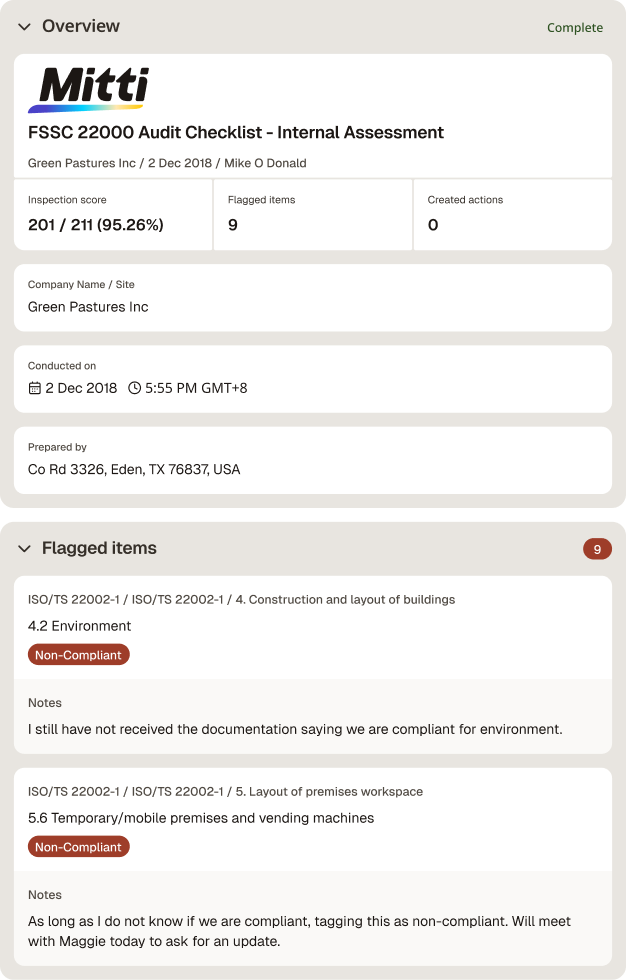
Task: Click the red flagged items count badge
Action: pyautogui.click(x=597, y=549)
